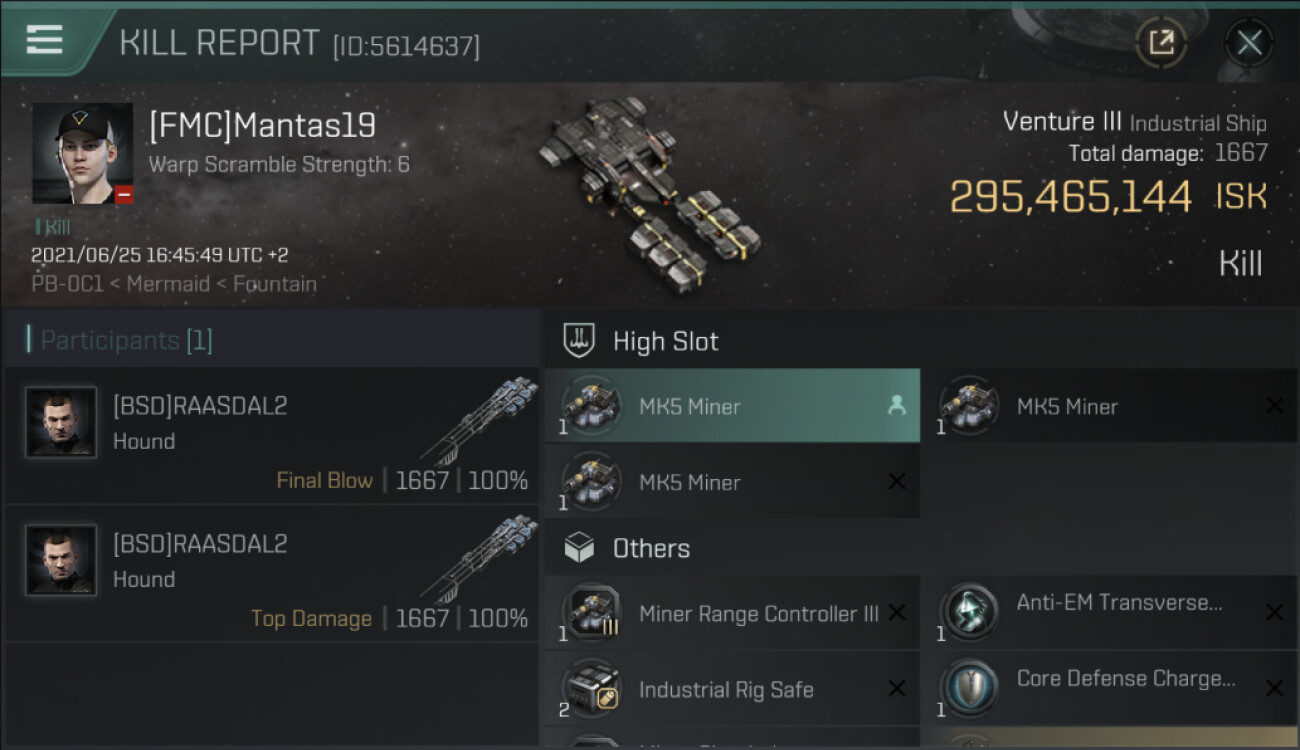1300x750 pixels.
Task: Click the Top Damage RAASDAL2 portrait
Action: 61,560
